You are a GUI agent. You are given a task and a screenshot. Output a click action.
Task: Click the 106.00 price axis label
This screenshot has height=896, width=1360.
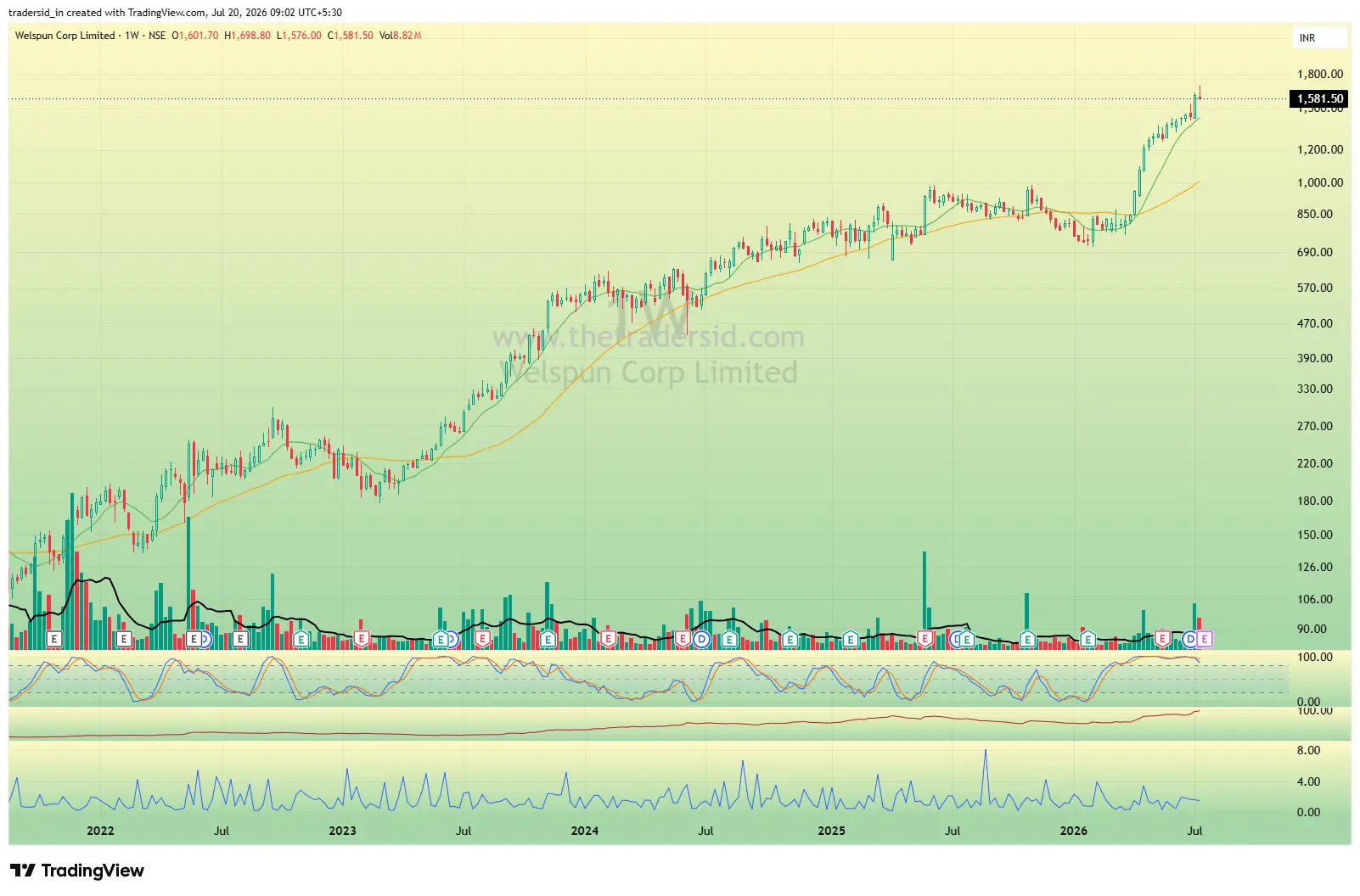click(1315, 599)
